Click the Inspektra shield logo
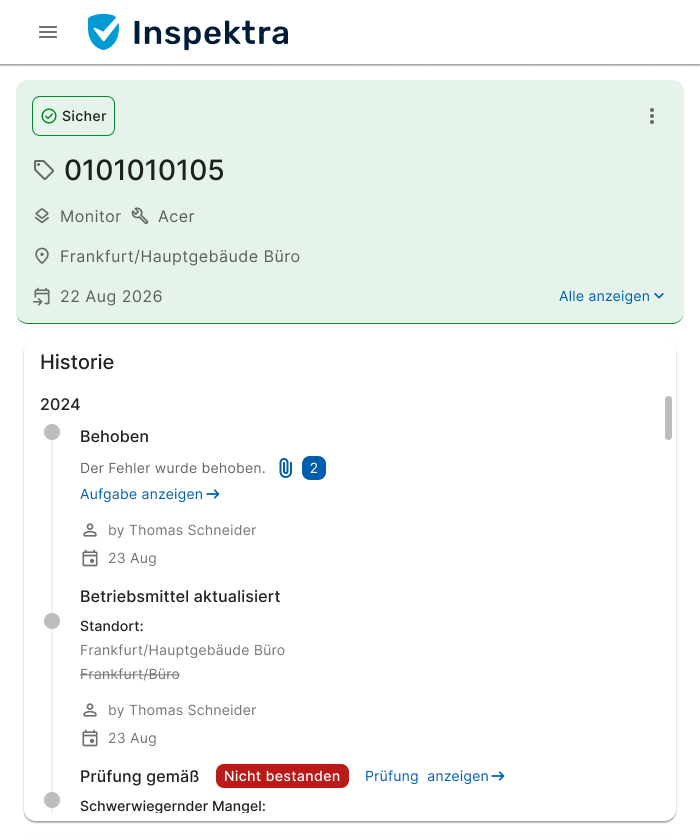 [x=104, y=32]
